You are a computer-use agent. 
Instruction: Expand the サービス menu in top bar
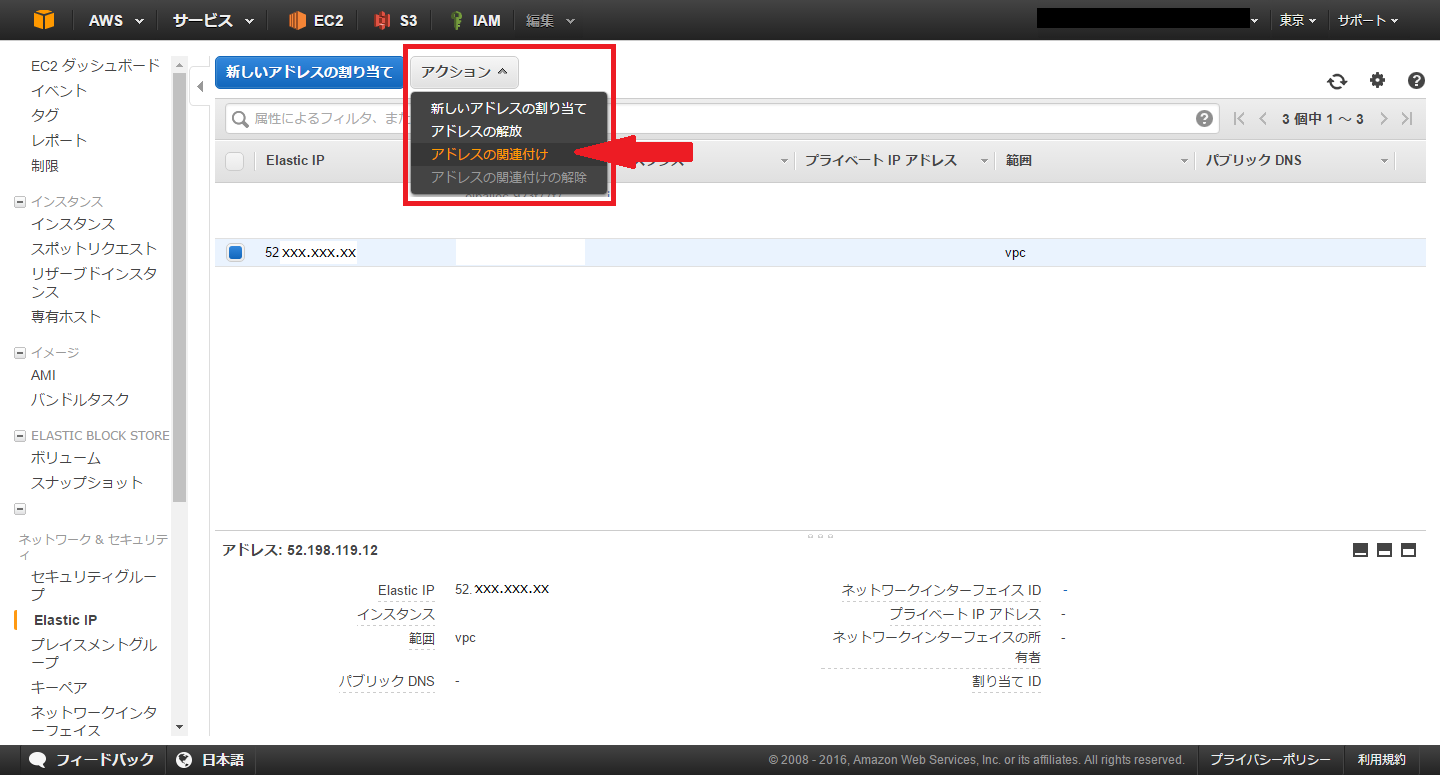pyautogui.click(x=212, y=20)
